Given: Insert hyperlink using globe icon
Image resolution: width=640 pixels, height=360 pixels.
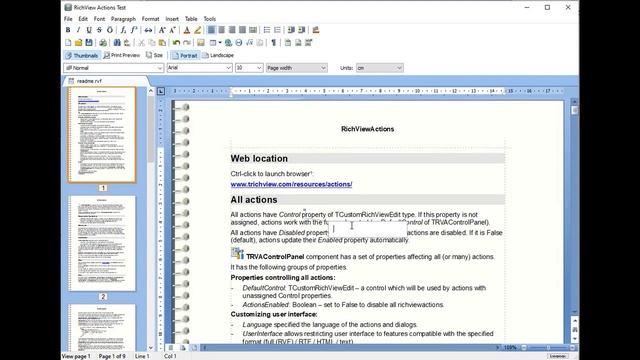Looking at the screenshot, I should (x=228, y=42).
